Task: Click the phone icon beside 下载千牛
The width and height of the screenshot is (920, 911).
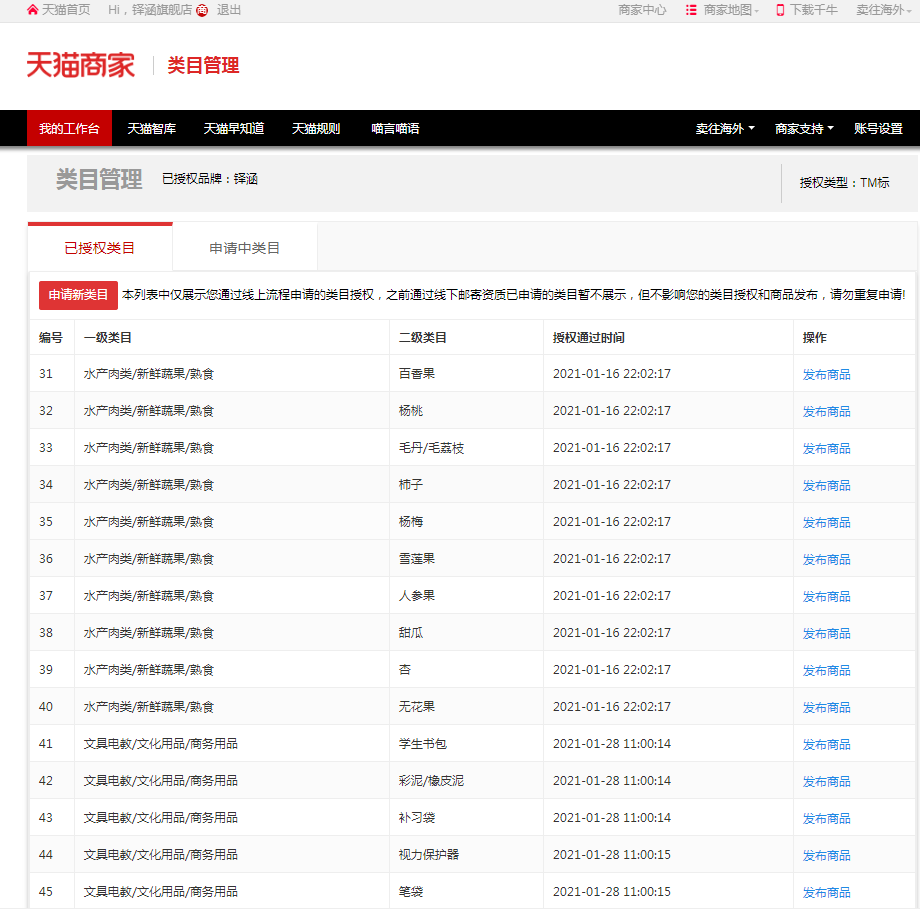Action: [x=780, y=10]
